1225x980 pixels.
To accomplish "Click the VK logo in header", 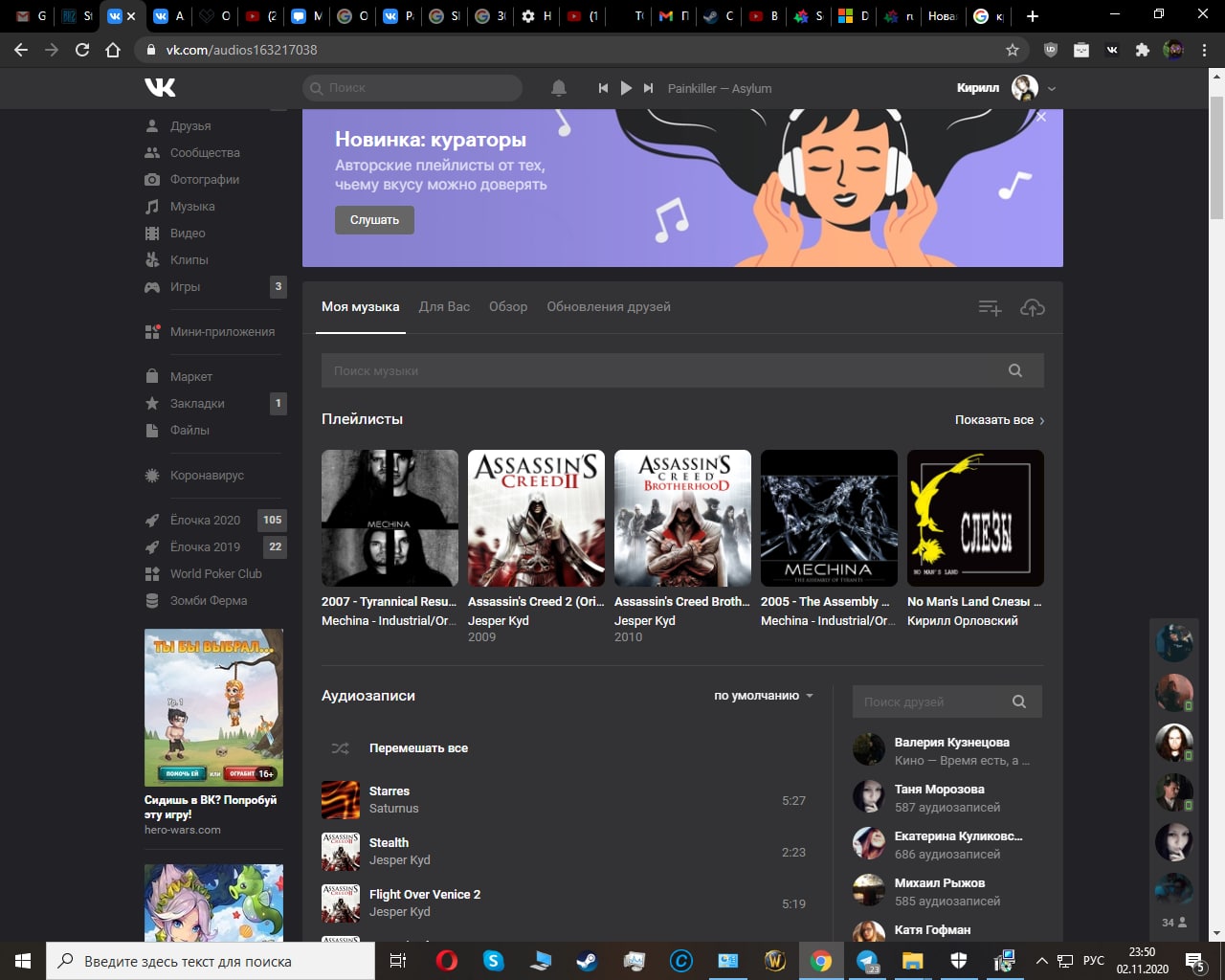I will pos(160,87).
